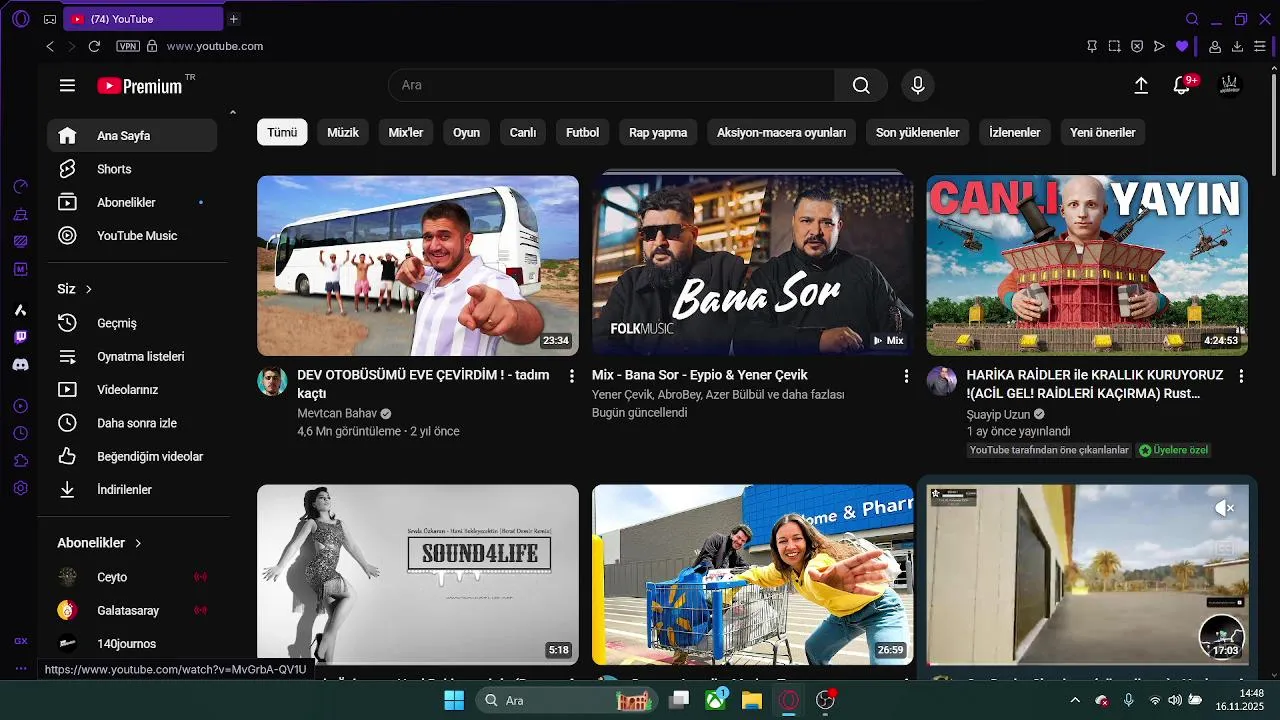Click the sidebar scroll-up caret

coord(233,113)
